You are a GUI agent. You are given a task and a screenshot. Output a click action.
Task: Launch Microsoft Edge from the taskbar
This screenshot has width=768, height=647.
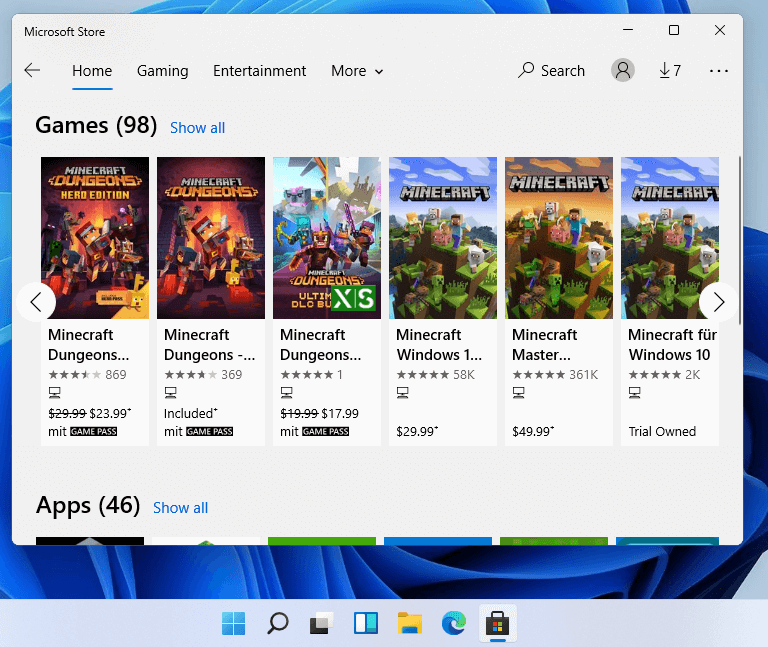pos(454,623)
